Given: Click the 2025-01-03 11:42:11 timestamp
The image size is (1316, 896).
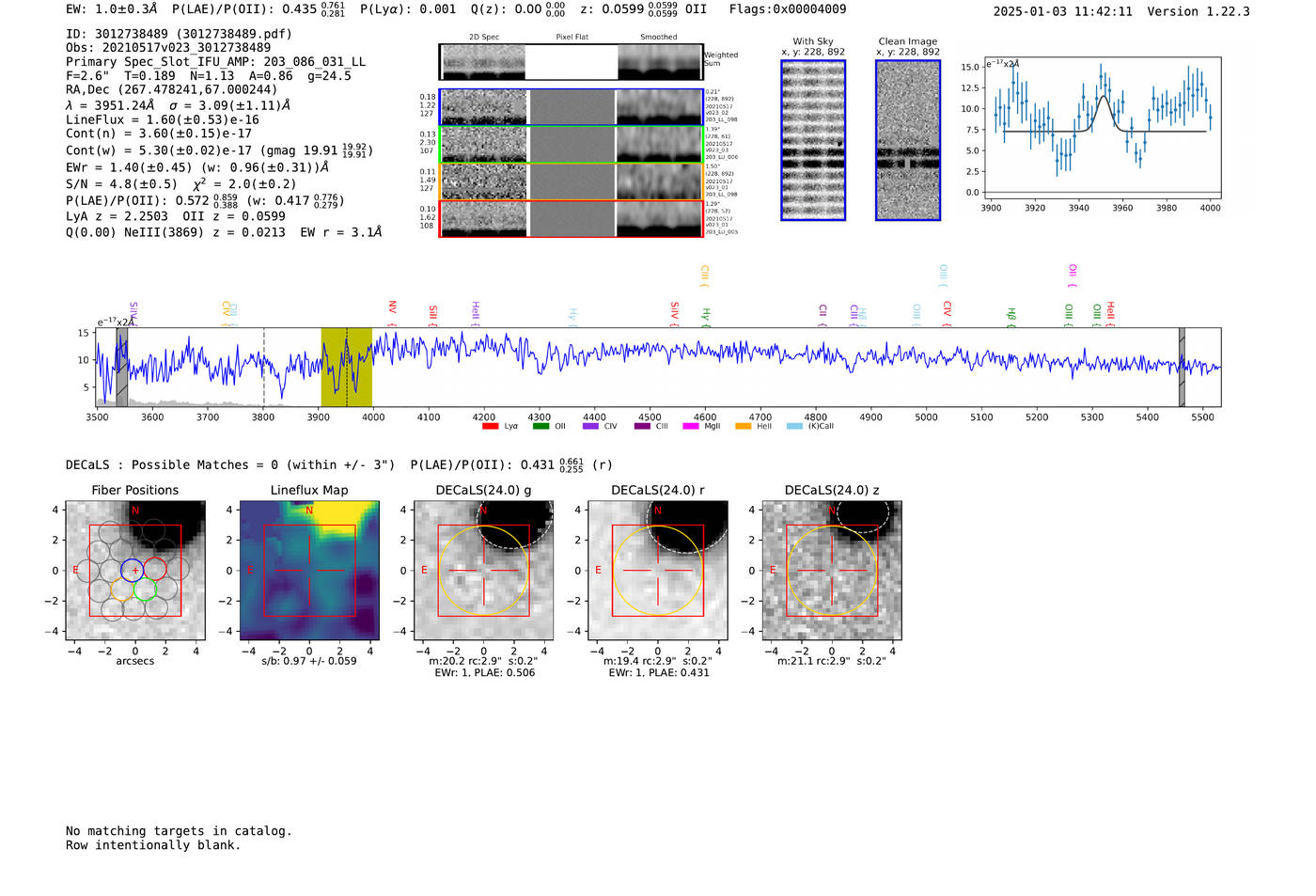Looking at the screenshot, I should (x=1063, y=12).
